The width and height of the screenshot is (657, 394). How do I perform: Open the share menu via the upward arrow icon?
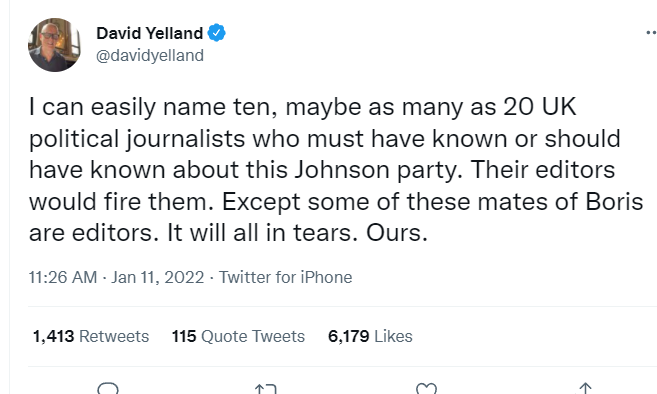coord(585,389)
